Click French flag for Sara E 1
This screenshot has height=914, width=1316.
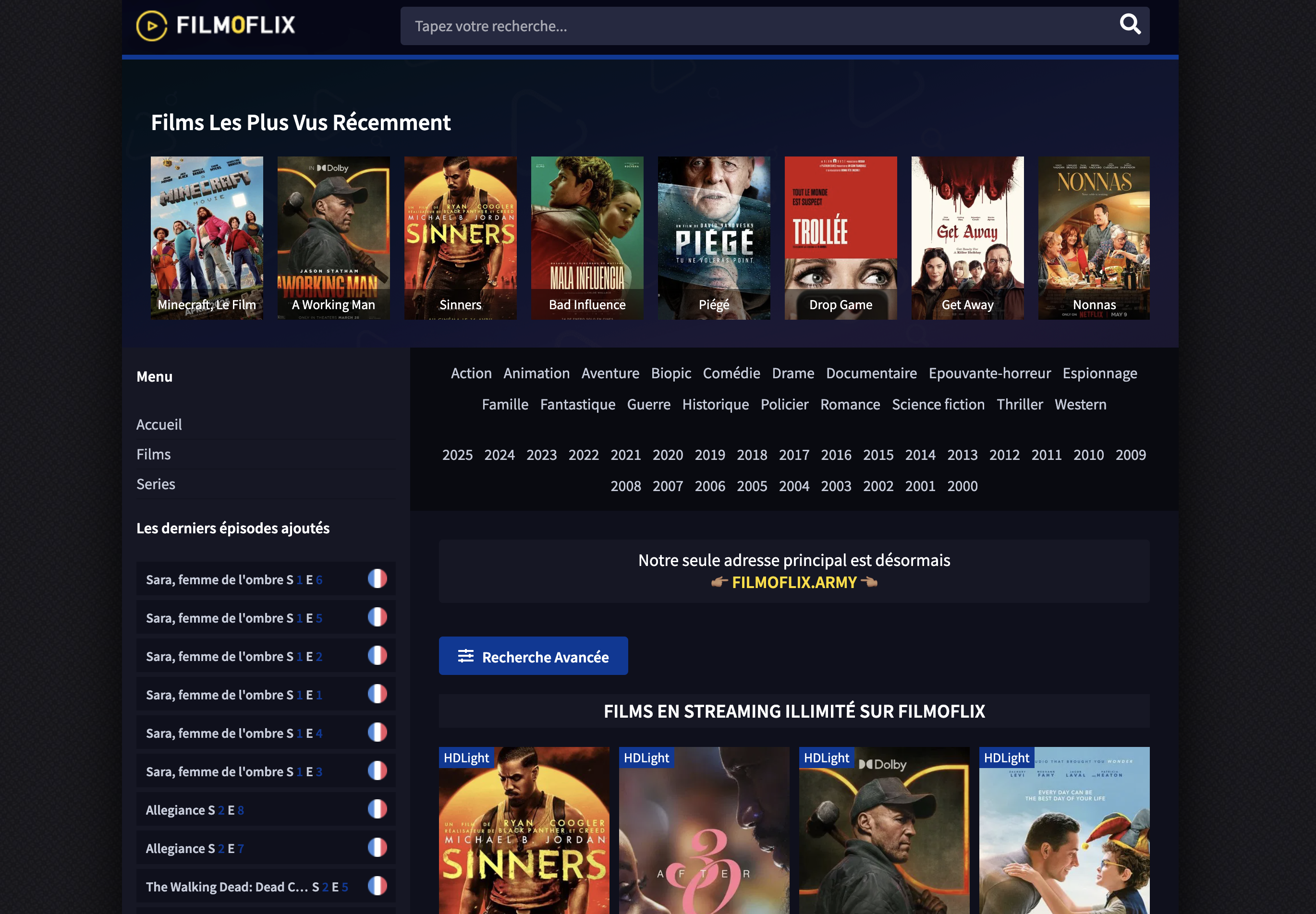click(377, 694)
